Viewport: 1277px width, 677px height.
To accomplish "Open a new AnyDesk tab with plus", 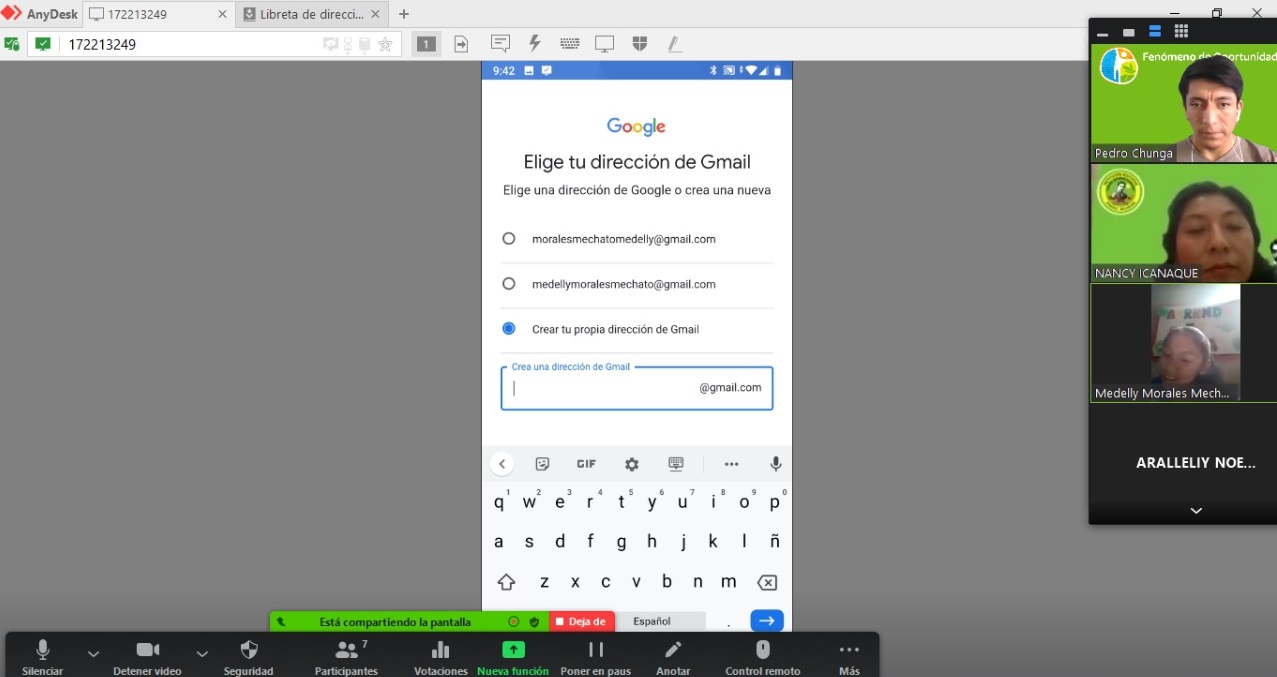I will click(x=404, y=14).
